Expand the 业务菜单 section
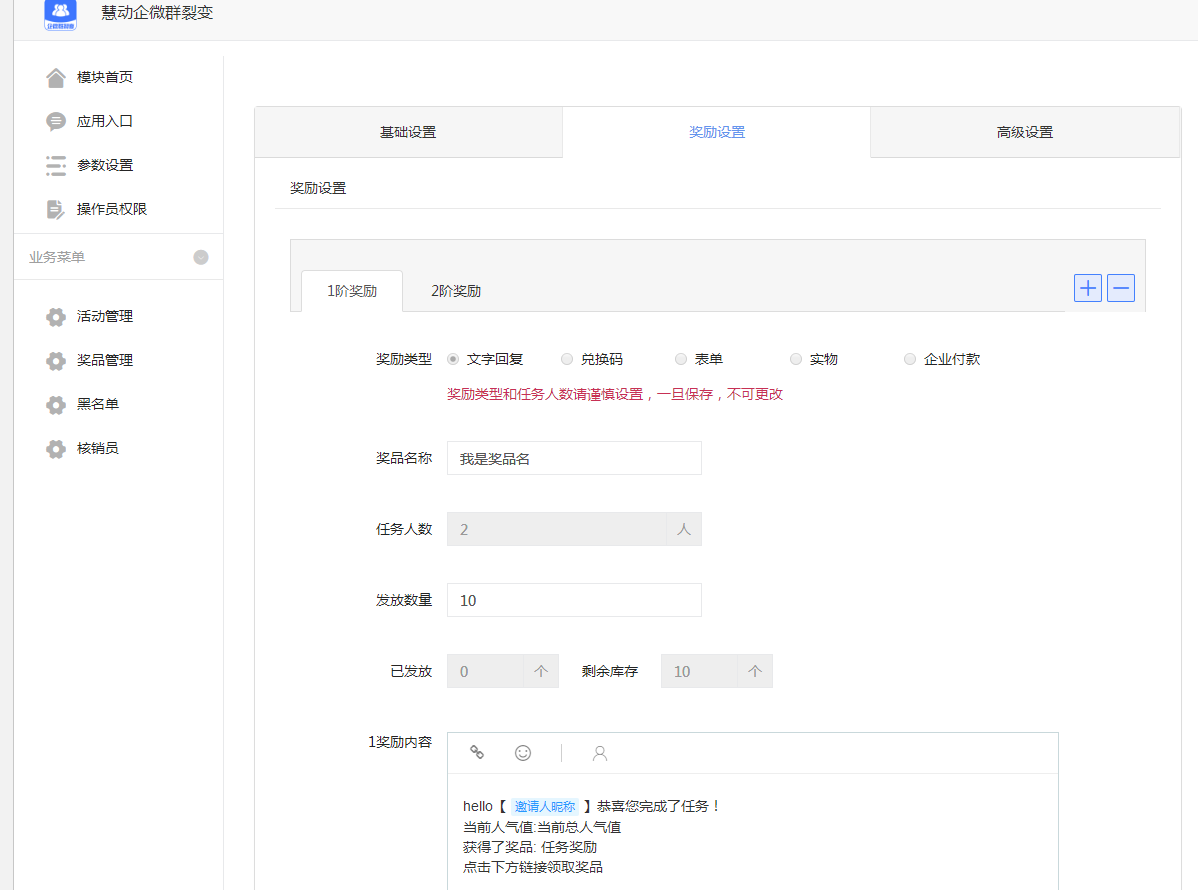The image size is (1198, 890). tap(201, 256)
